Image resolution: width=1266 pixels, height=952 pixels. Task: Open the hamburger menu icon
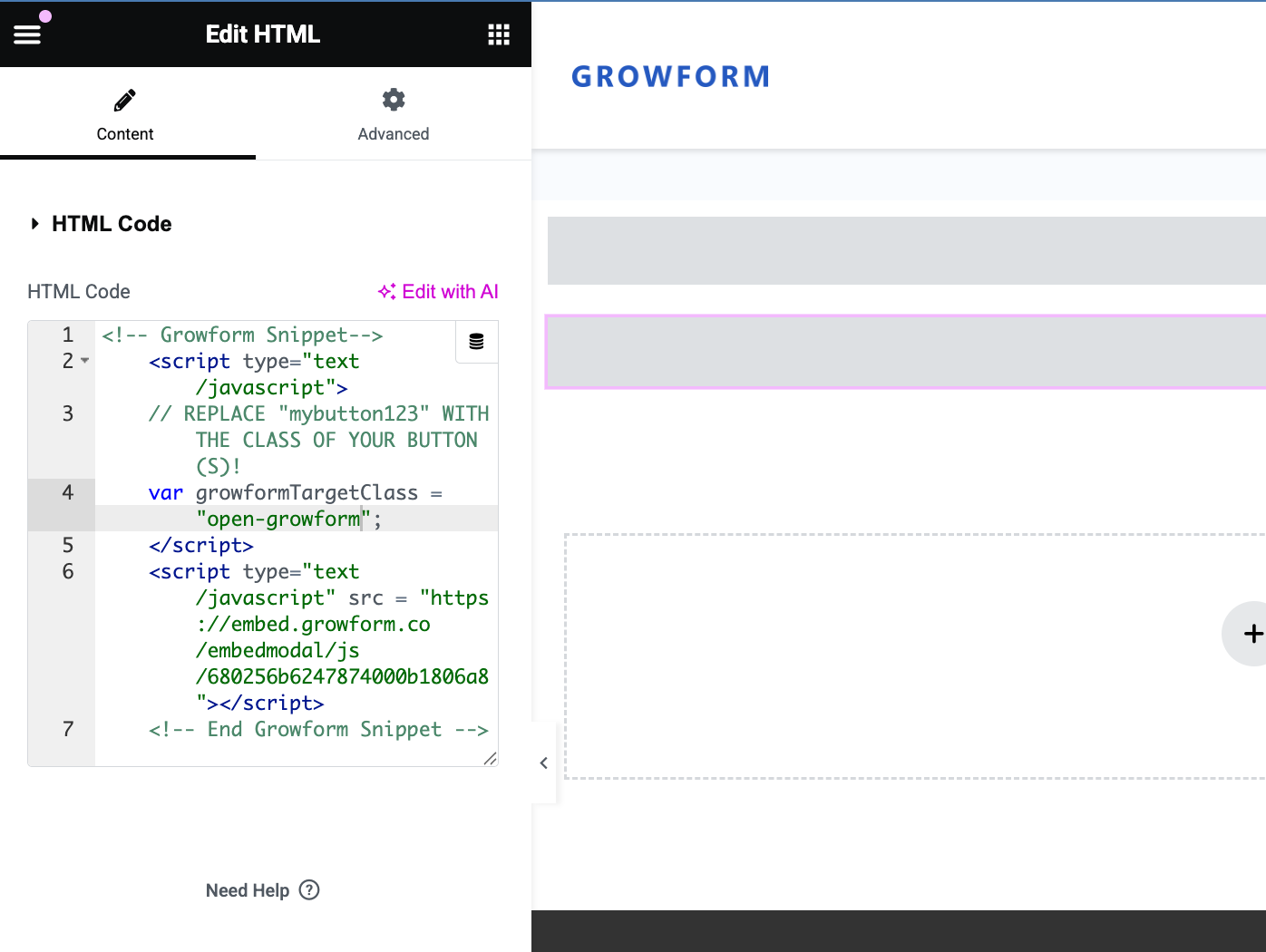click(x=27, y=34)
